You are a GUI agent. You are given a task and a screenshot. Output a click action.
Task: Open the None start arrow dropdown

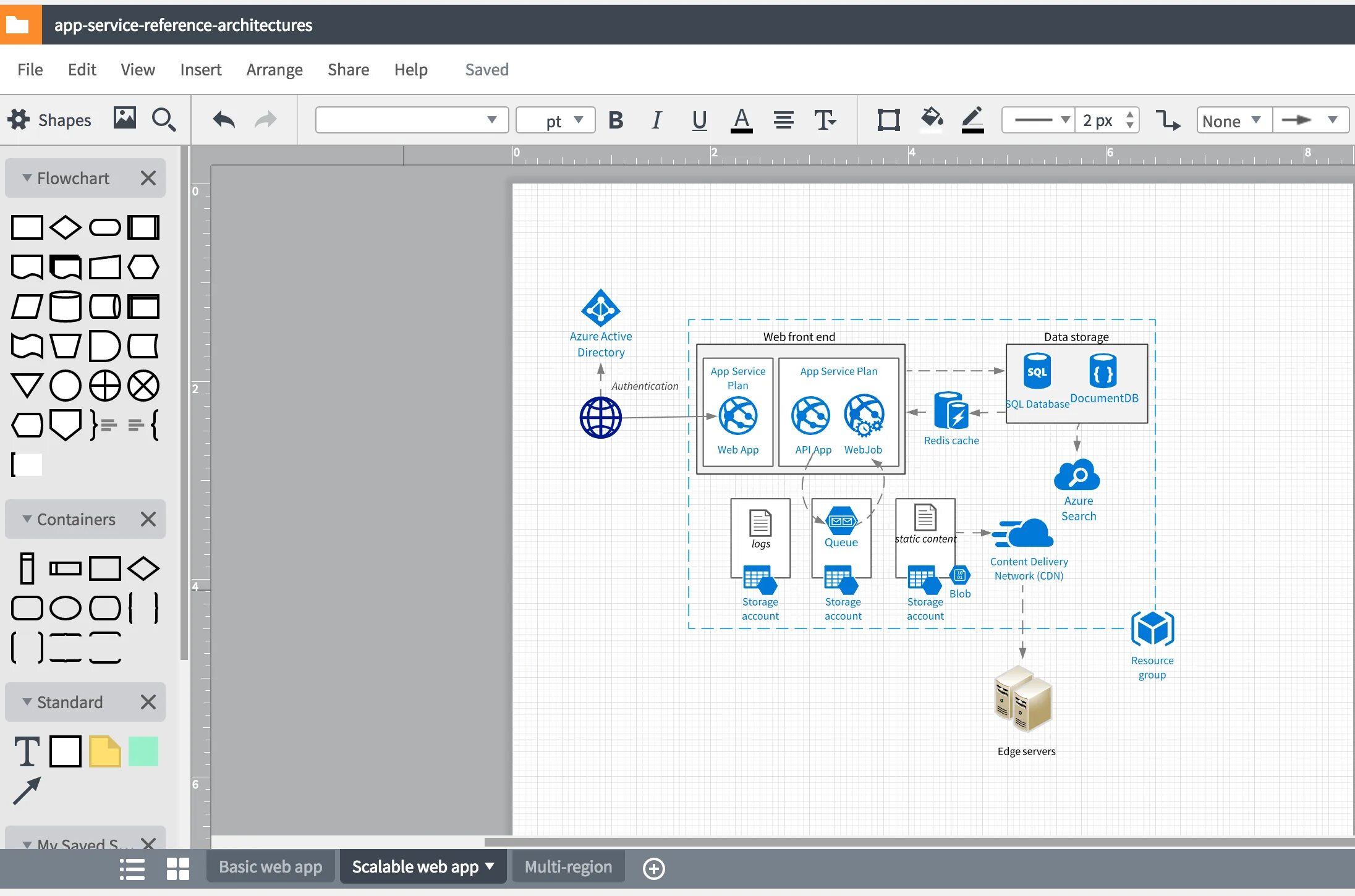(1233, 120)
